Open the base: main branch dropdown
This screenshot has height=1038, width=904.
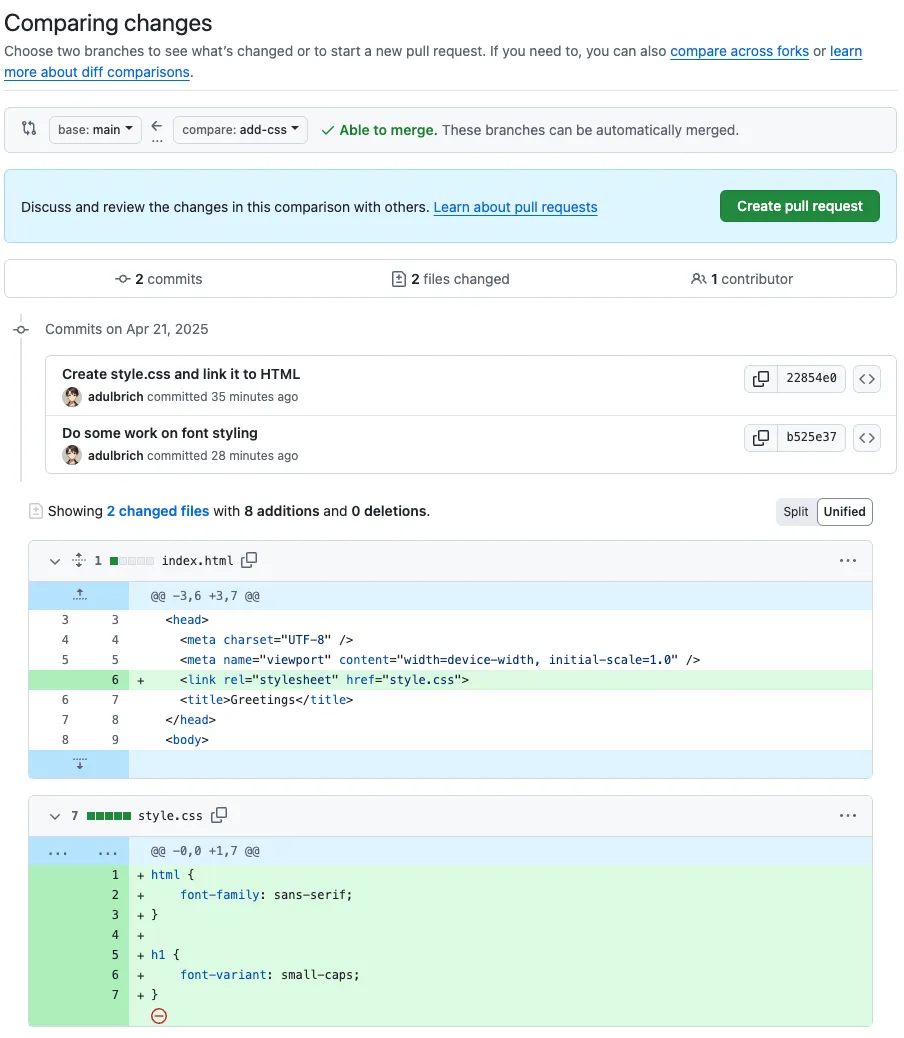click(95, 130)
